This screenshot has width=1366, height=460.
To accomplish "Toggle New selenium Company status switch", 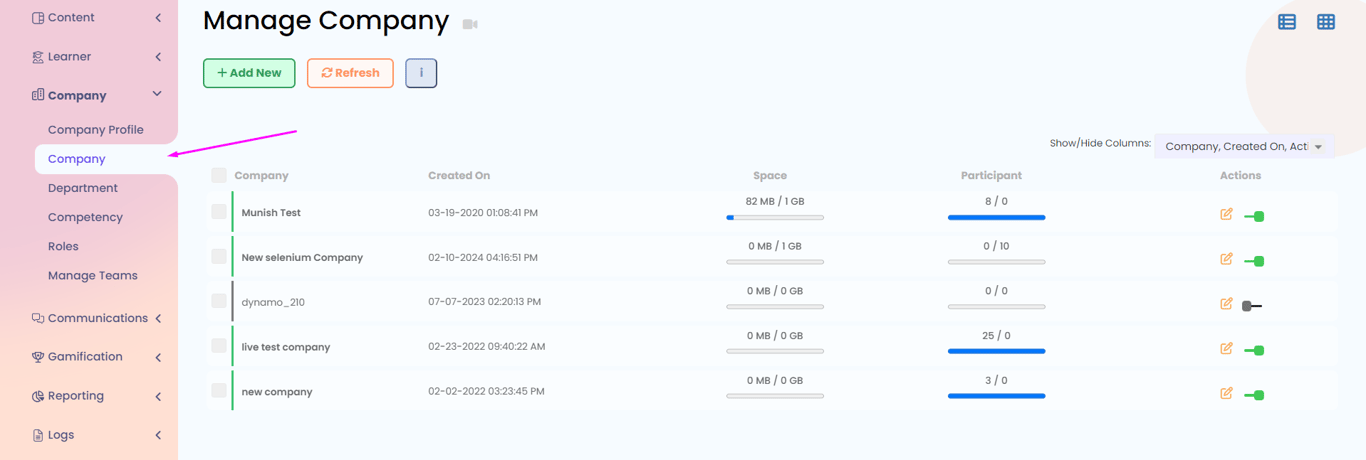I will click(1254, 261).
